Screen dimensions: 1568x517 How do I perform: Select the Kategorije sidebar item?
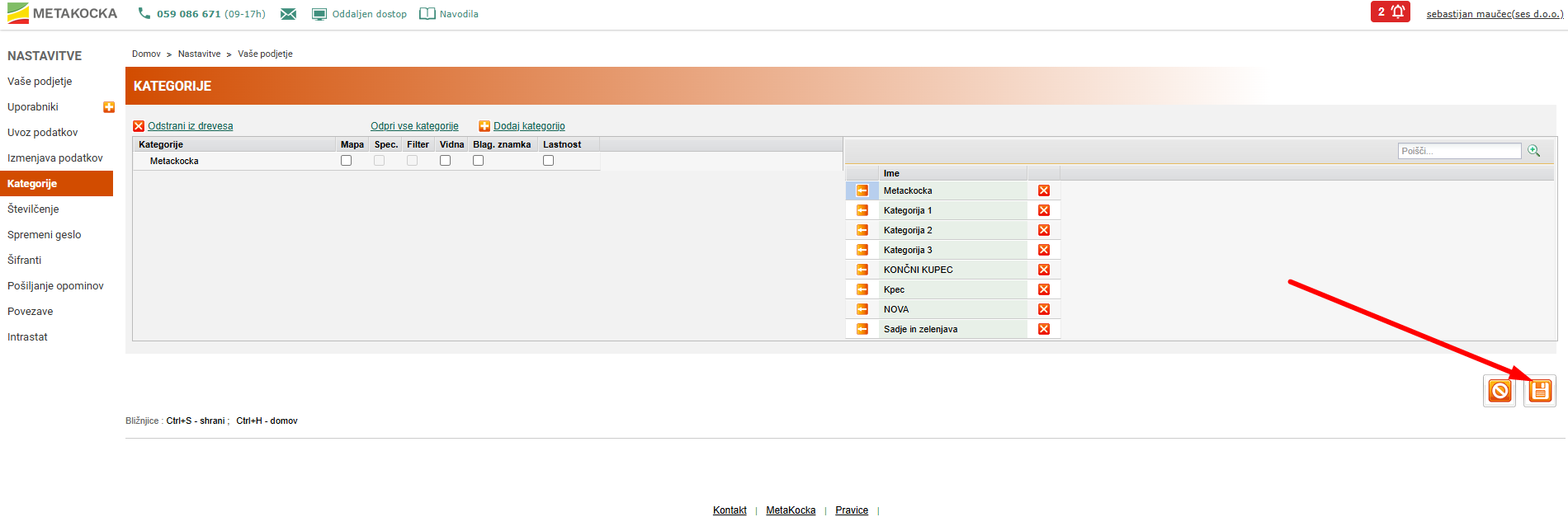(x=56, y=184)
